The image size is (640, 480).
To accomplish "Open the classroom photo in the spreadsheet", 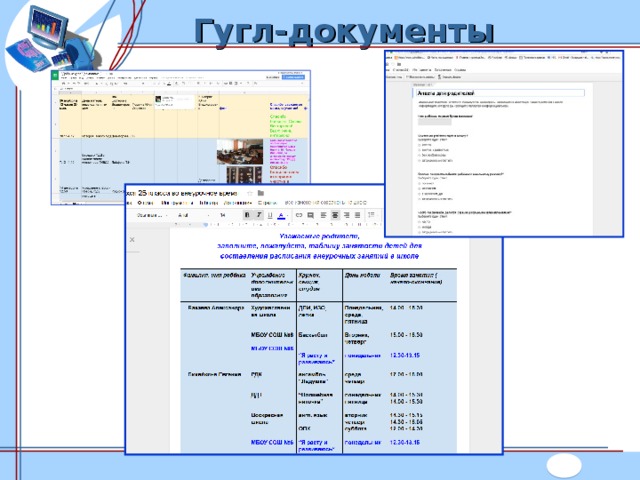I will tap(240, 151).
